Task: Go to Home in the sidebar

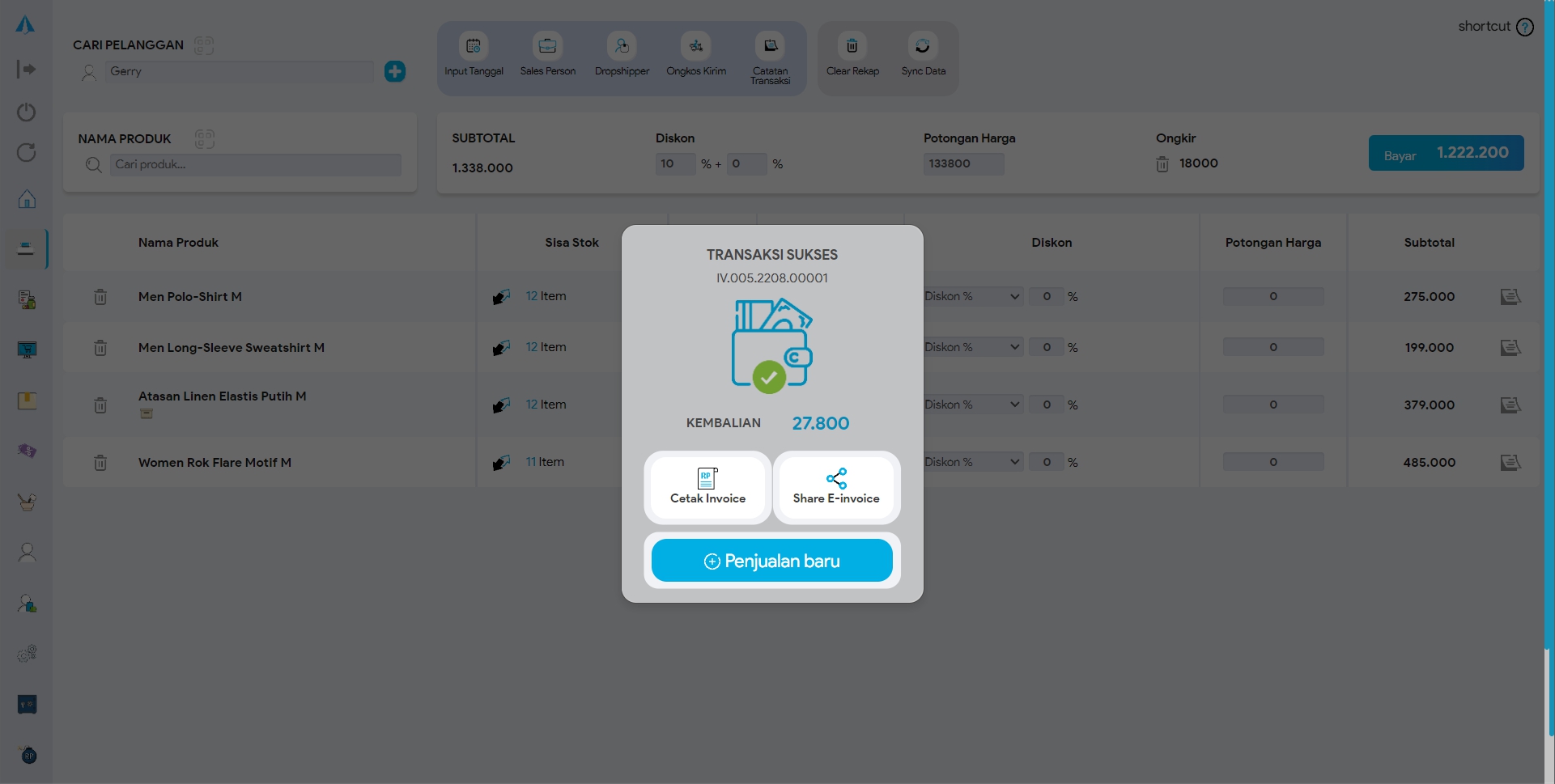Action: 27,199
